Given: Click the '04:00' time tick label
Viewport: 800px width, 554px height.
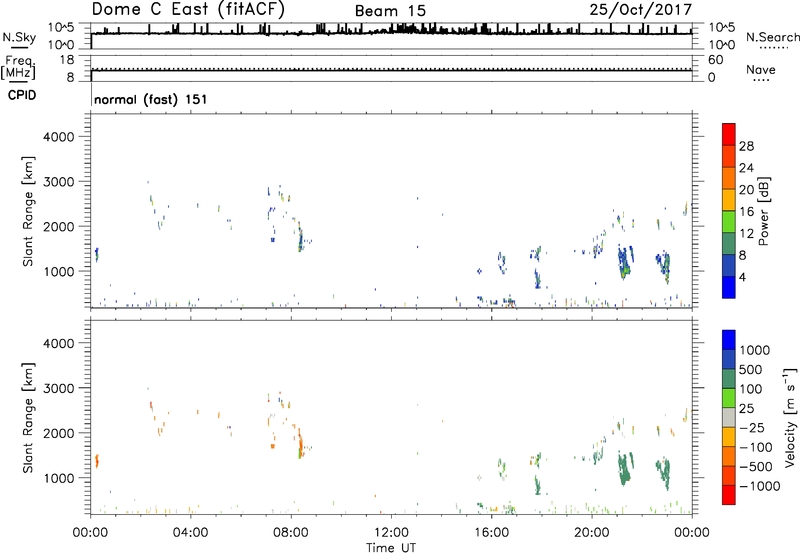Looking at the screenshot, I should point(190,533).
